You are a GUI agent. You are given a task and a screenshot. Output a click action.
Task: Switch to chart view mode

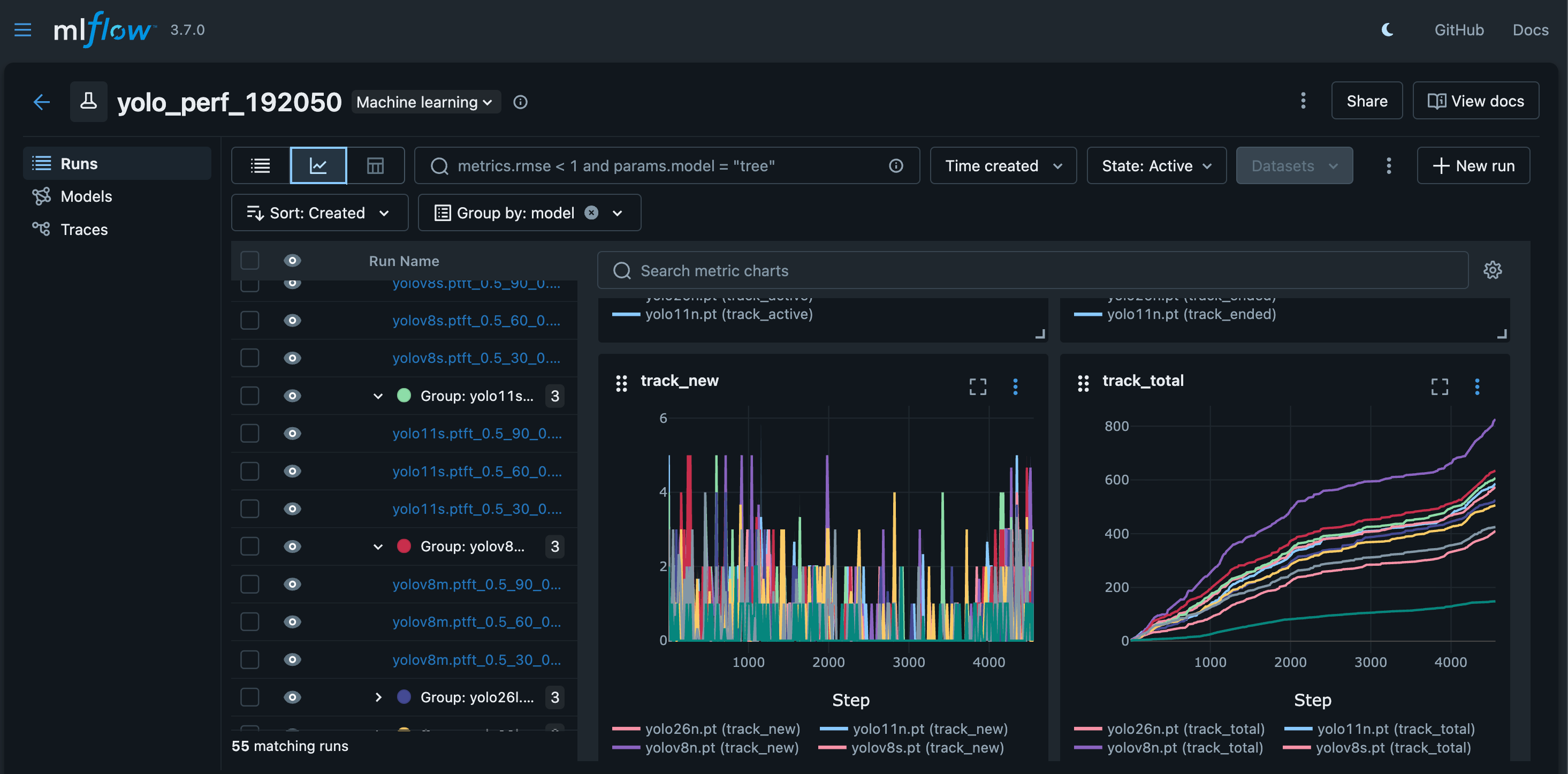(x=318, y=165)
